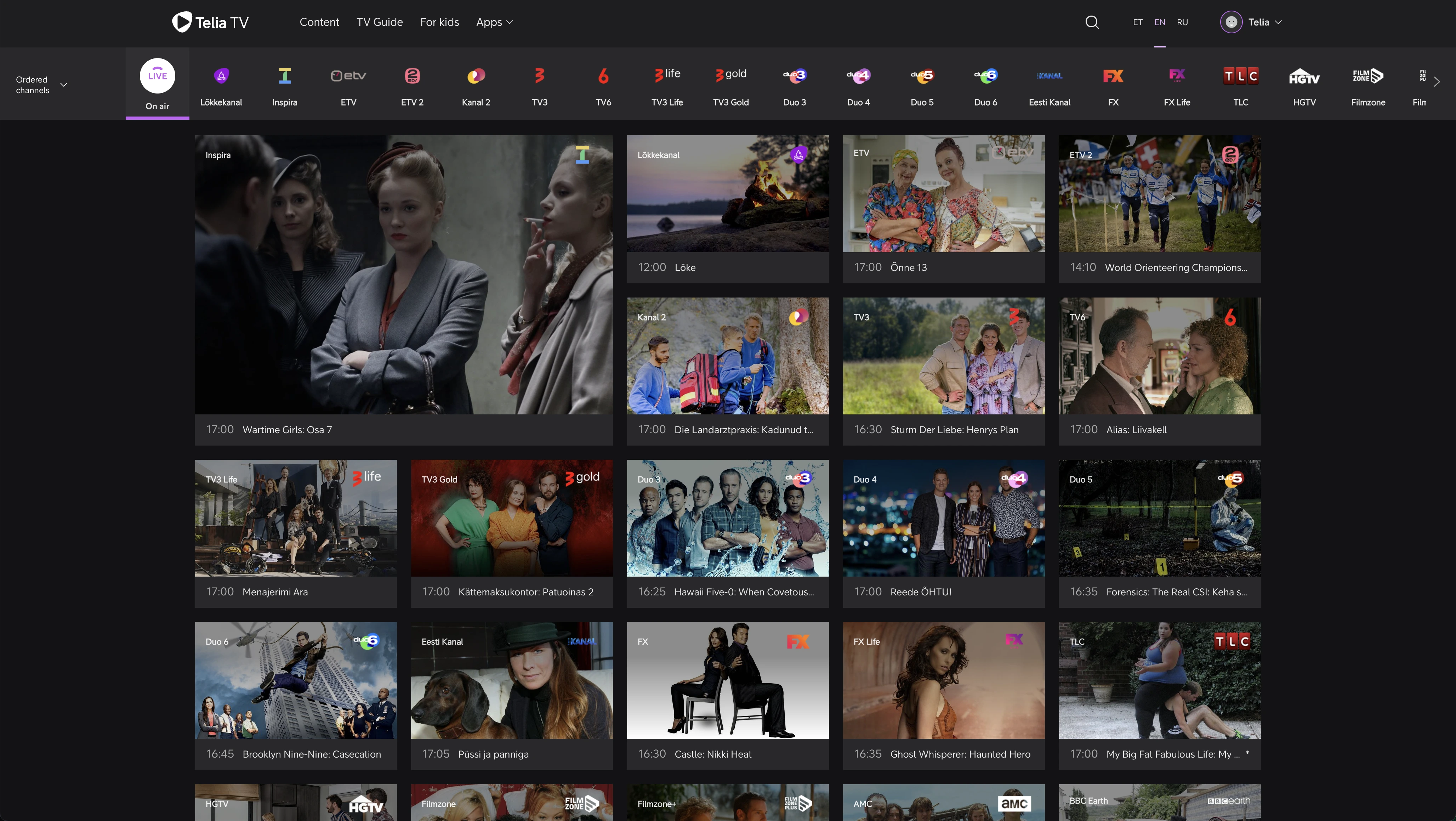Switch language to ET

(1138, 22)
